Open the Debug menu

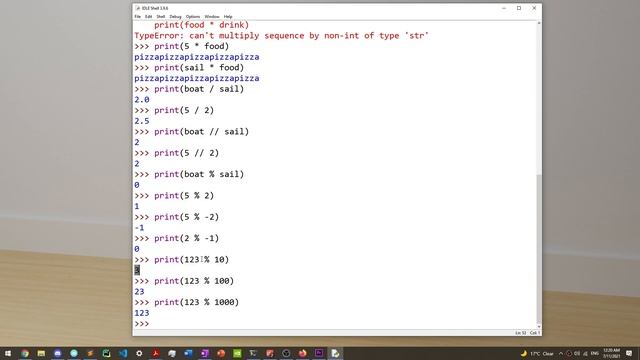[x=175, y=17]
